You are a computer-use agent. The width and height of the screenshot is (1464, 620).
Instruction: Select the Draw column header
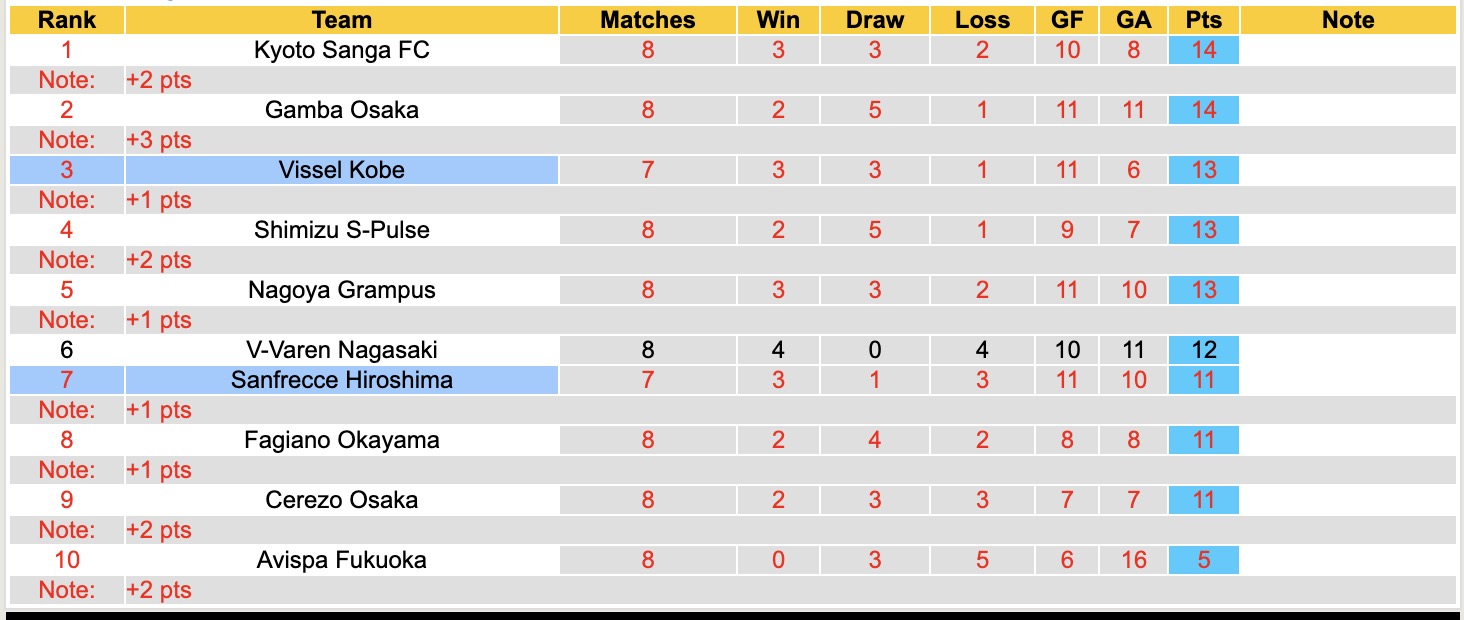click(x=874, y=20)
